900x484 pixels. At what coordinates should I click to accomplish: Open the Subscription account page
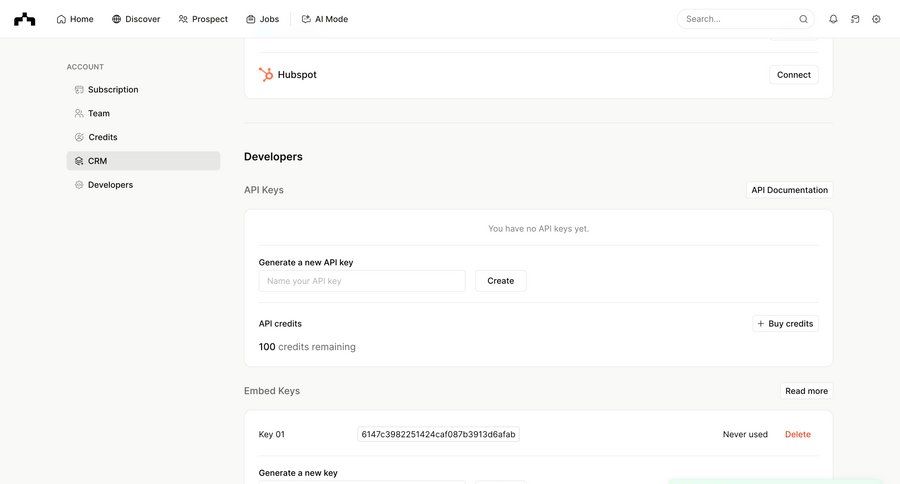[x=143, y=90]
